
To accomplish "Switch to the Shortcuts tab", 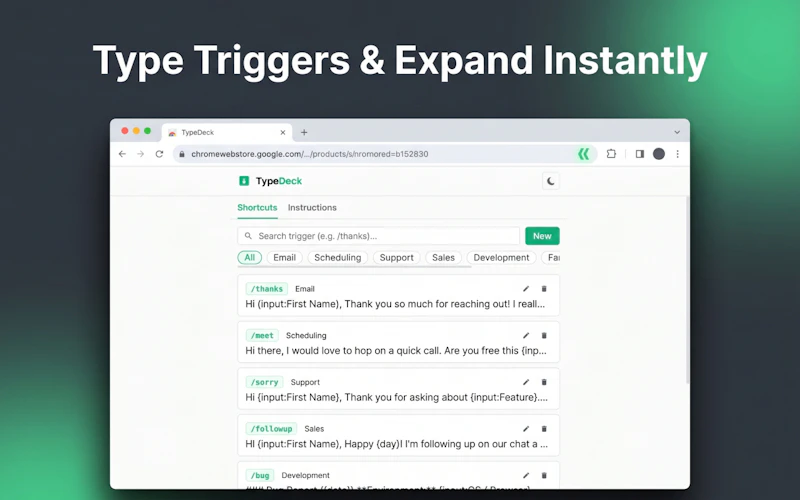I will (257, 208).
